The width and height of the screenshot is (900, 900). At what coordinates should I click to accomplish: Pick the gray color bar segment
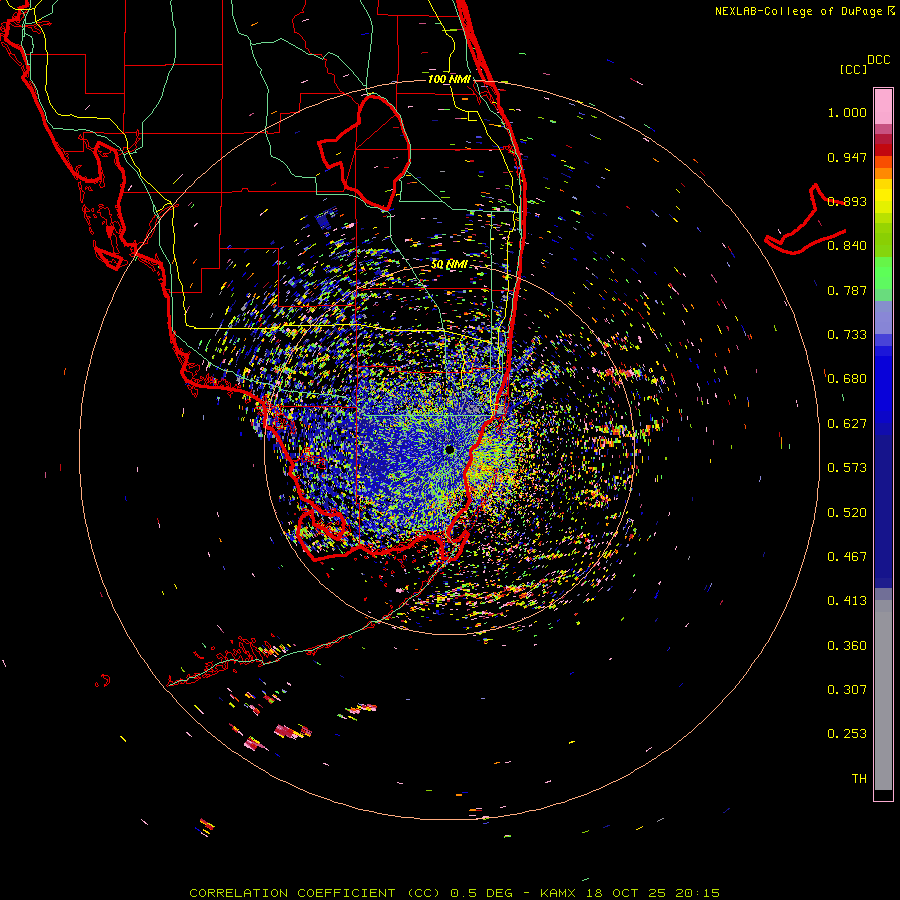(883, 695)
